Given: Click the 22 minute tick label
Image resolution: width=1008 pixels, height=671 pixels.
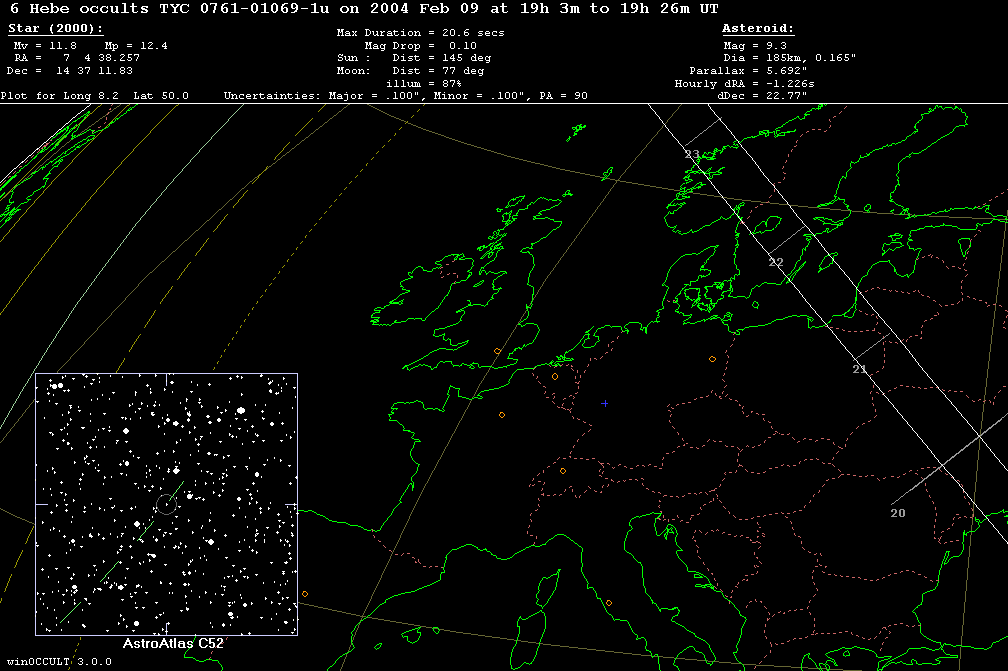Looking at the screenshot, I should click(x=776, y=262).
